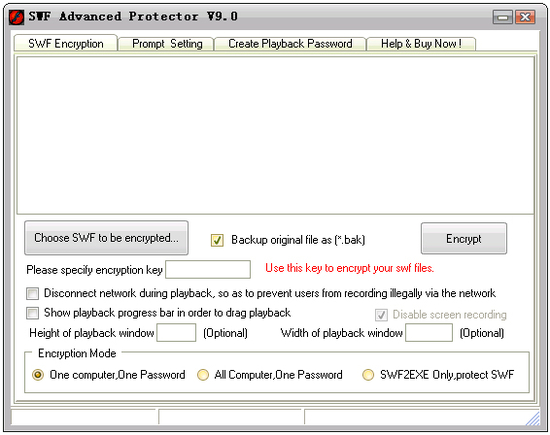This screenshot has height=435, width=550.
Task: Select All Computer, One Password mode
Action: 203,375
